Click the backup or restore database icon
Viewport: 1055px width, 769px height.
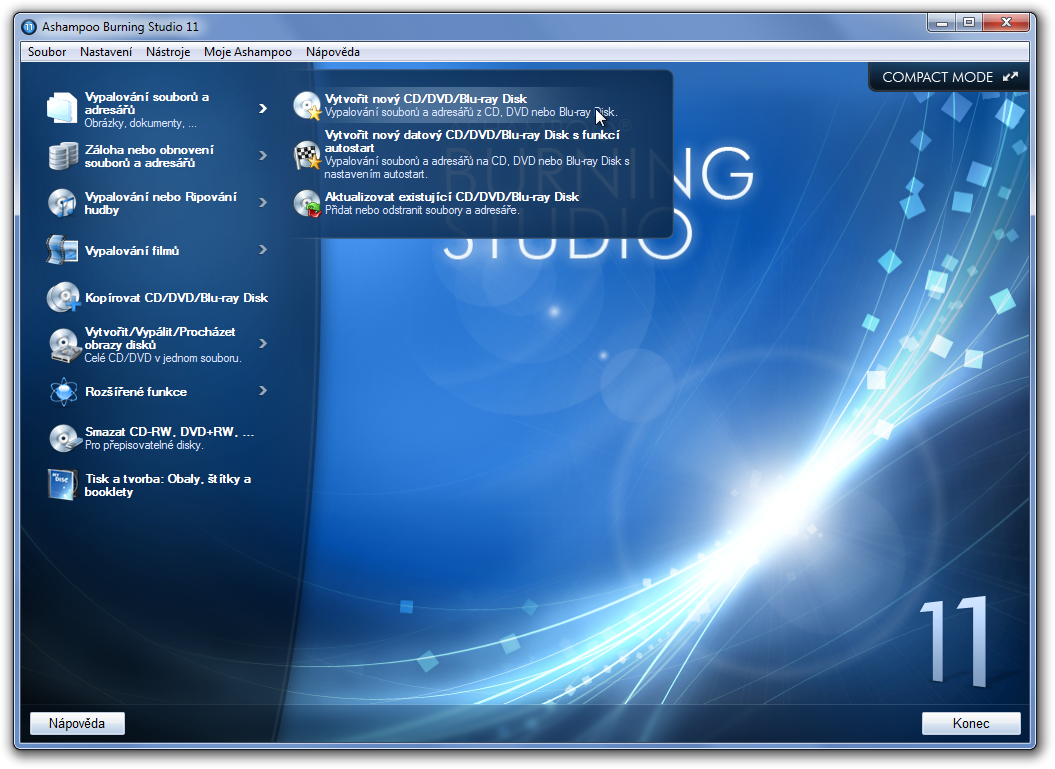point(63,155)
